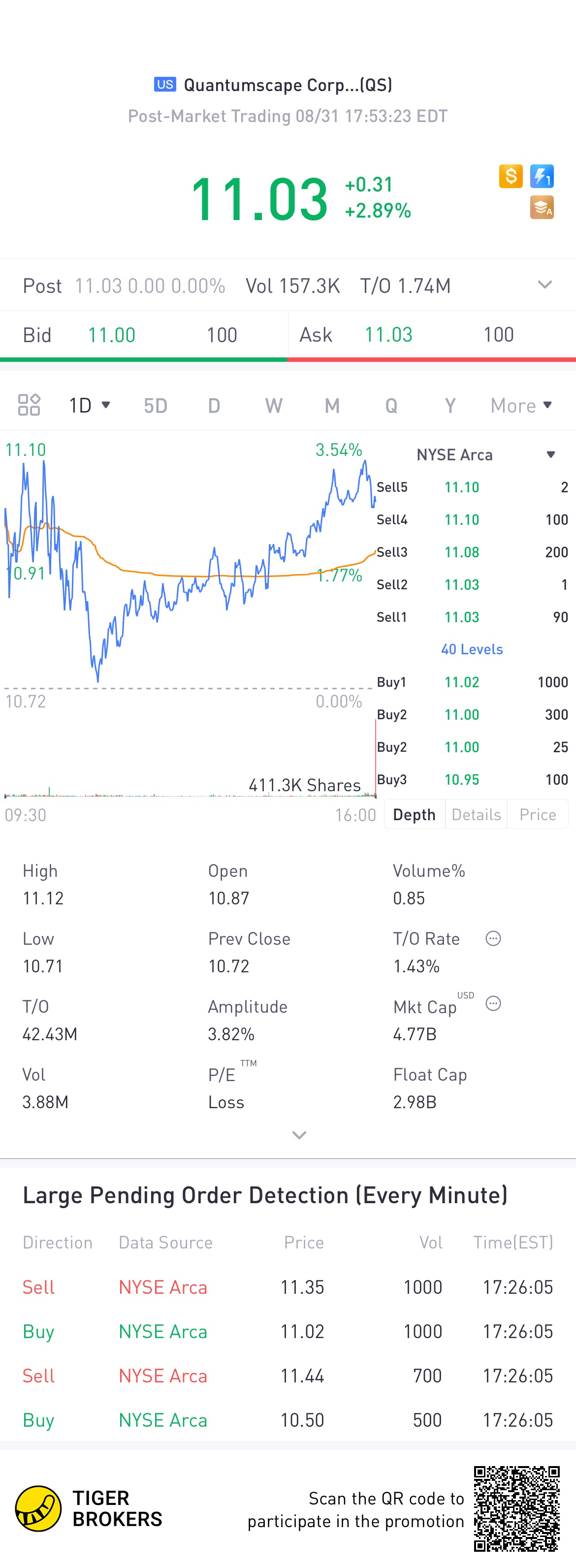Tap the Sell2 11.03 order row

click(x=472, y=584)
